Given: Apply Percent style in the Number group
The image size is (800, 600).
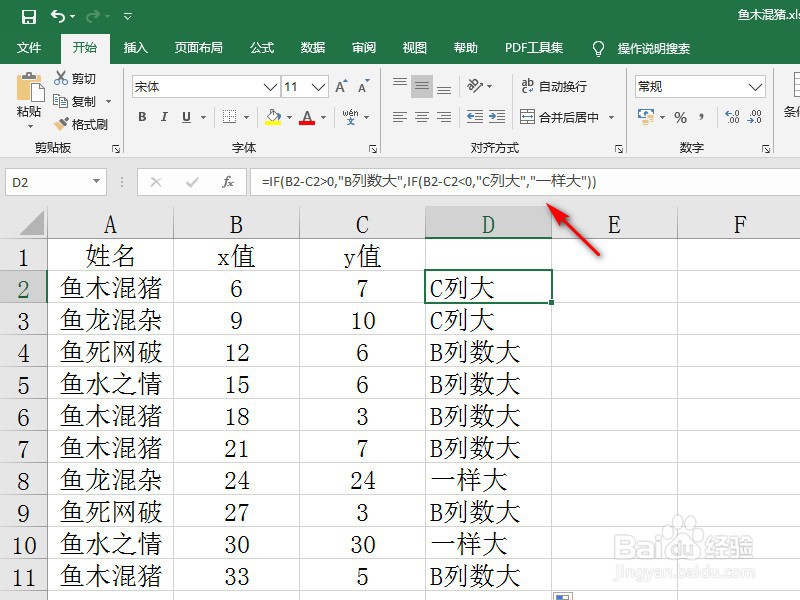Looking at the screenshot, I should [x=681, y=116].
